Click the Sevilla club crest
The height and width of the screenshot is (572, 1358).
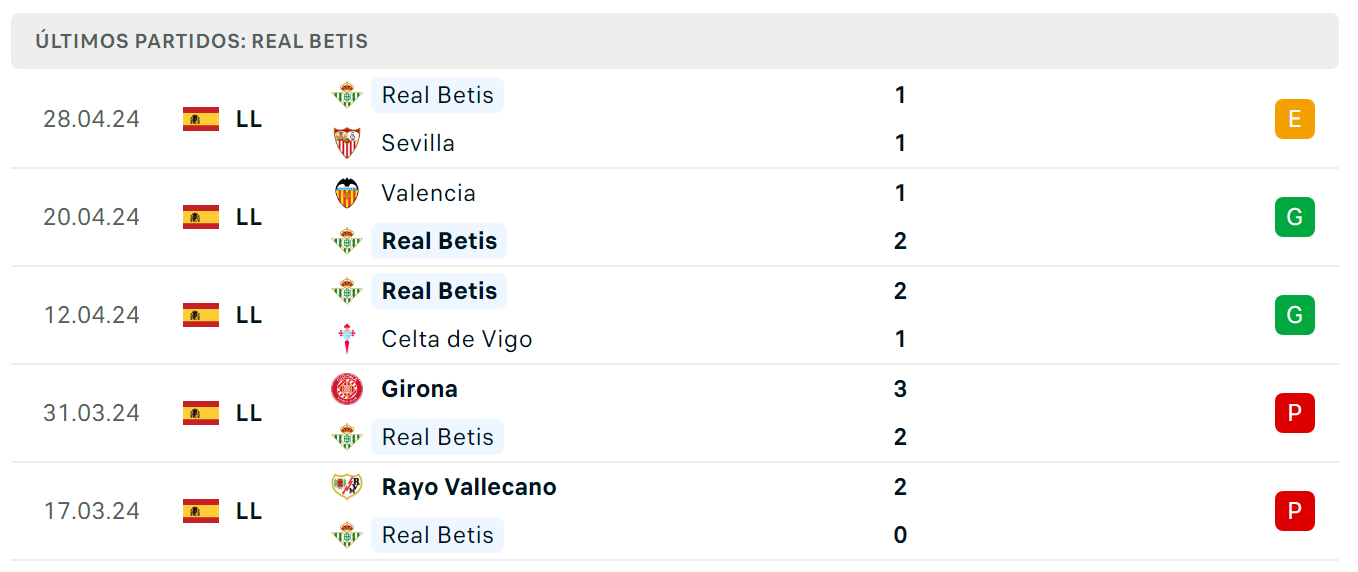click(x=347, y=143)
